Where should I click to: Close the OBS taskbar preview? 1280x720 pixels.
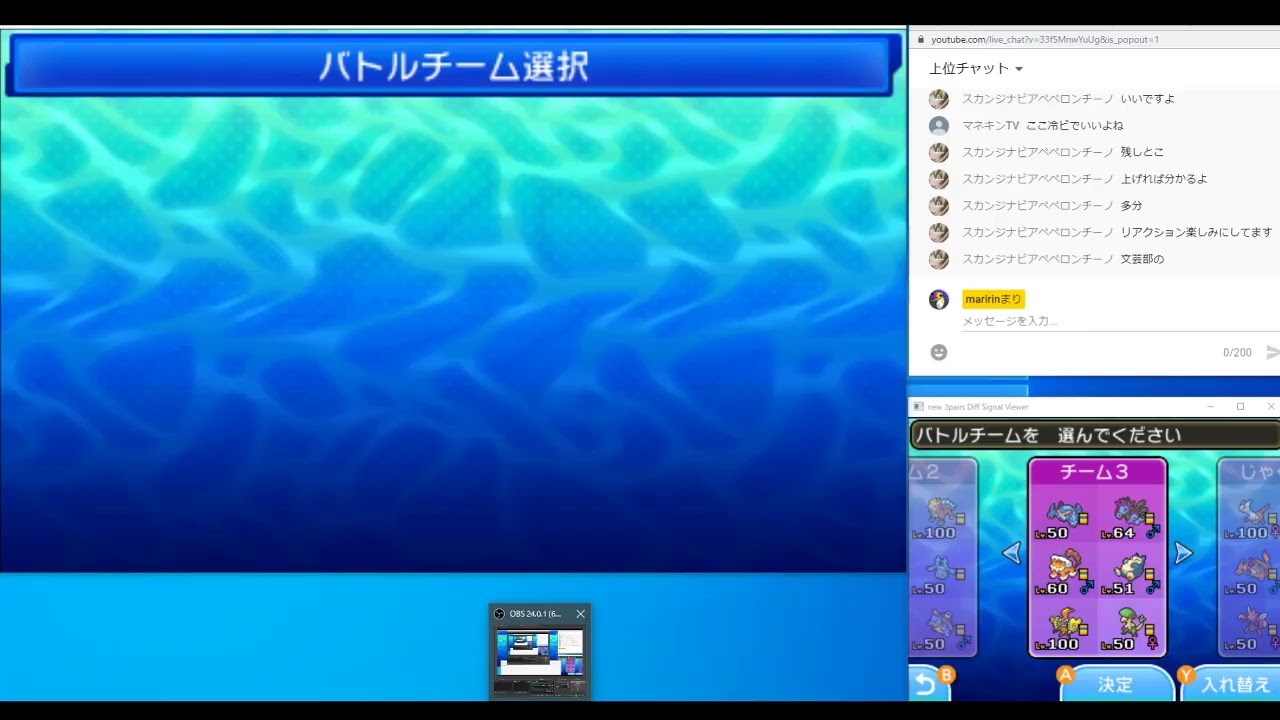(x=580, y=614)
